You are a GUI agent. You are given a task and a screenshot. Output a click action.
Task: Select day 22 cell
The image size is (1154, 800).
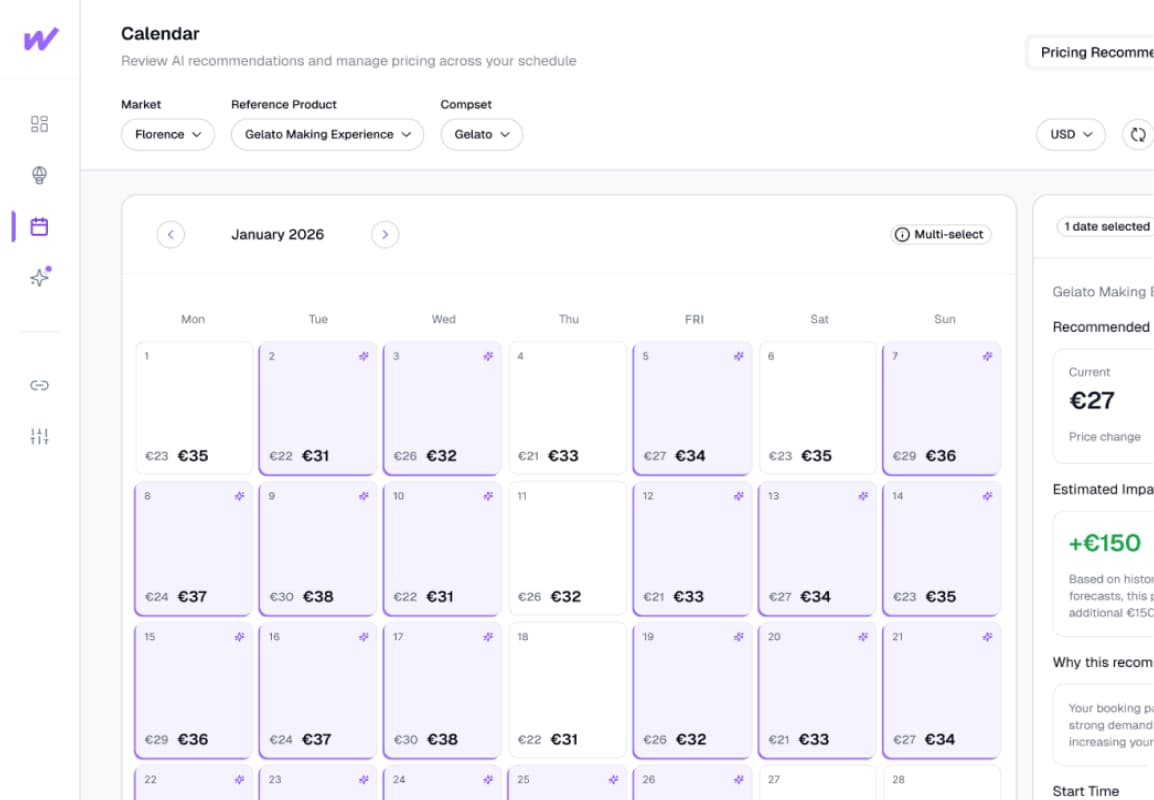194,782
